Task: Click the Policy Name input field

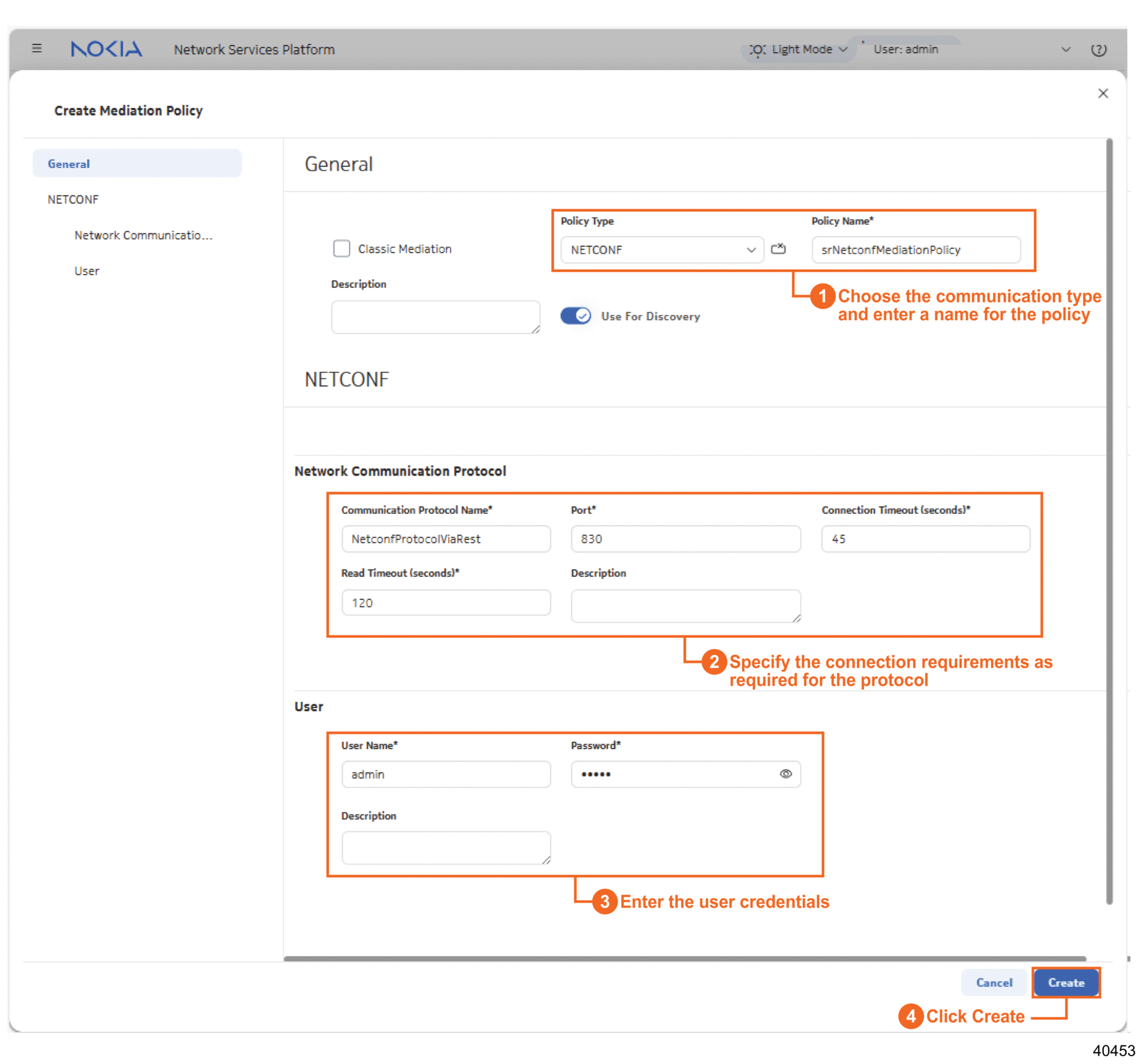Action: click(x=915, y=250)
